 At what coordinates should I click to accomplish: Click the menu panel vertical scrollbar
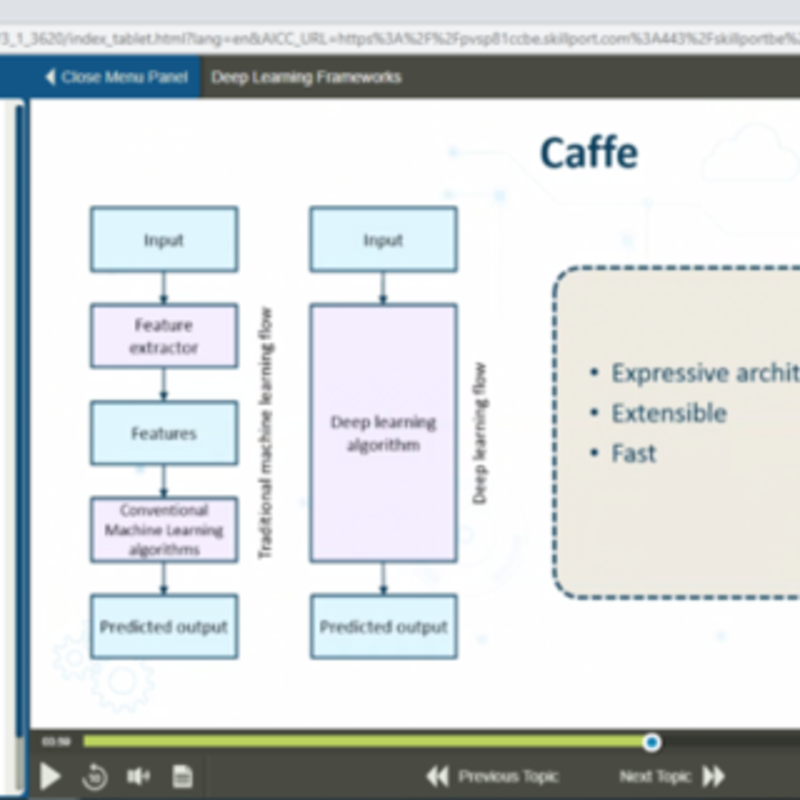19,419
